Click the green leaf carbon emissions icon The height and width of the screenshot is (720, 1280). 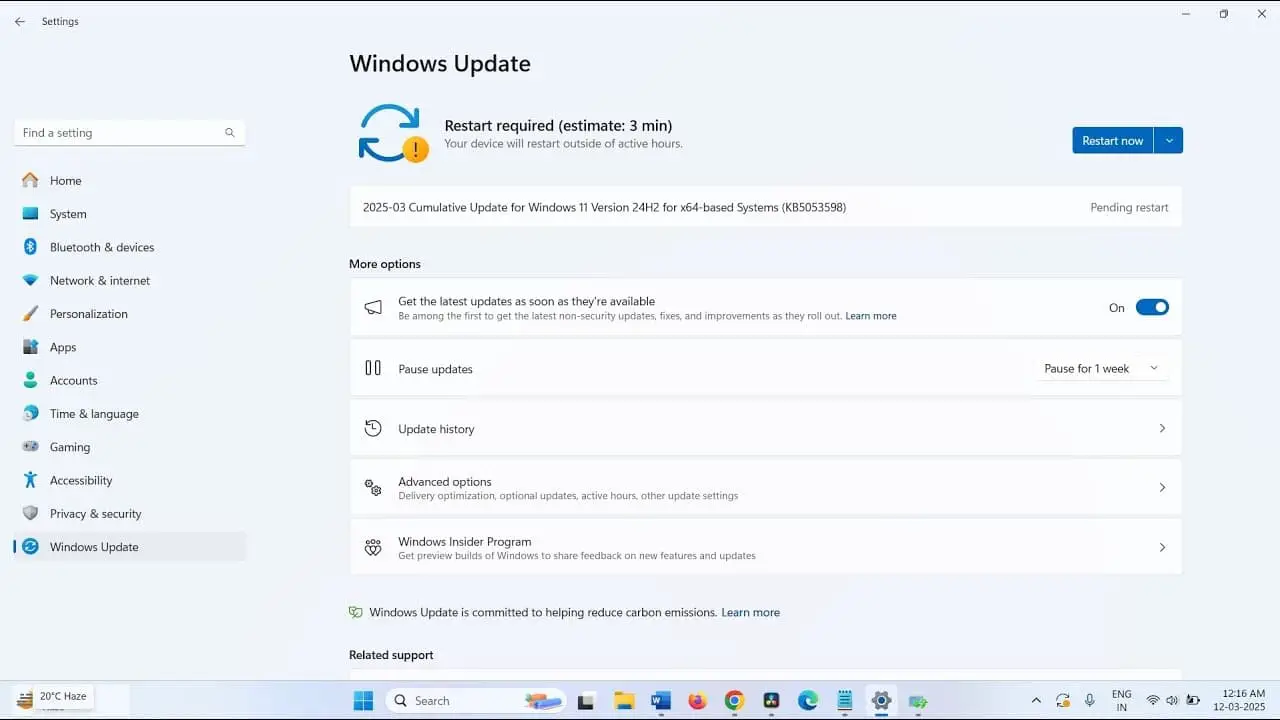(x=355, y=612)
